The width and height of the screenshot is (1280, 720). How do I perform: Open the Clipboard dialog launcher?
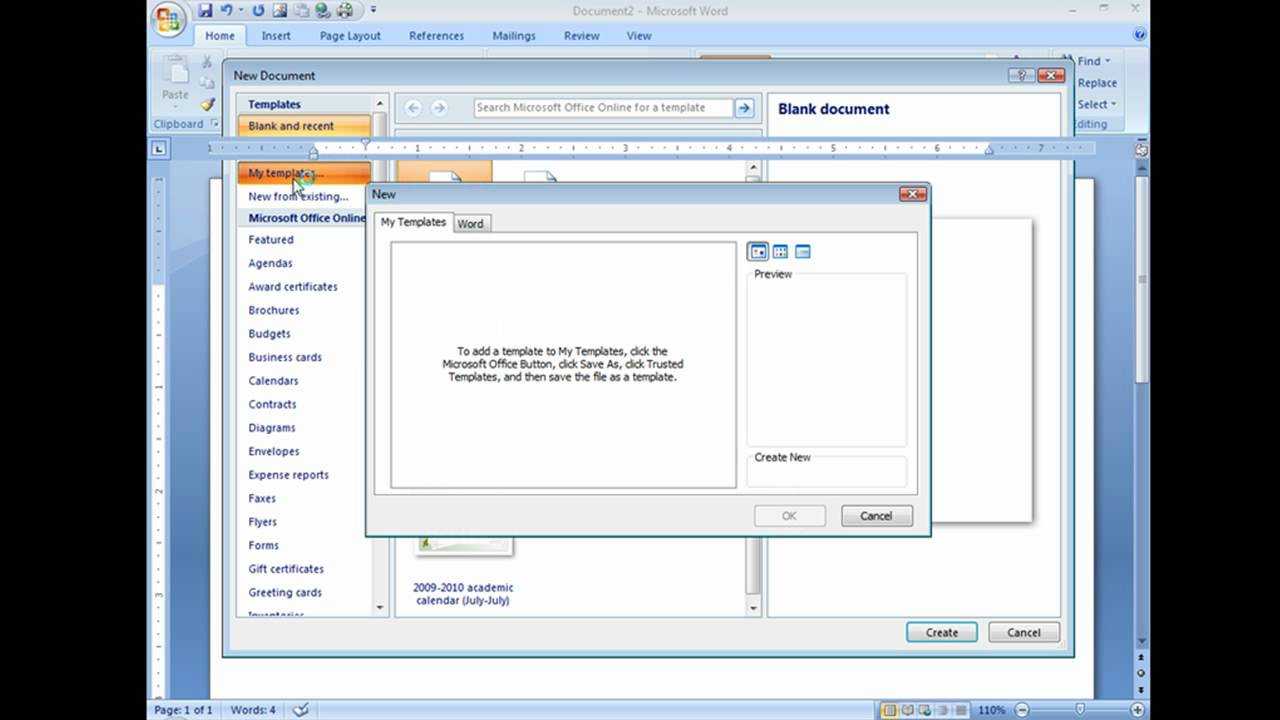click(x=215, y=124)
